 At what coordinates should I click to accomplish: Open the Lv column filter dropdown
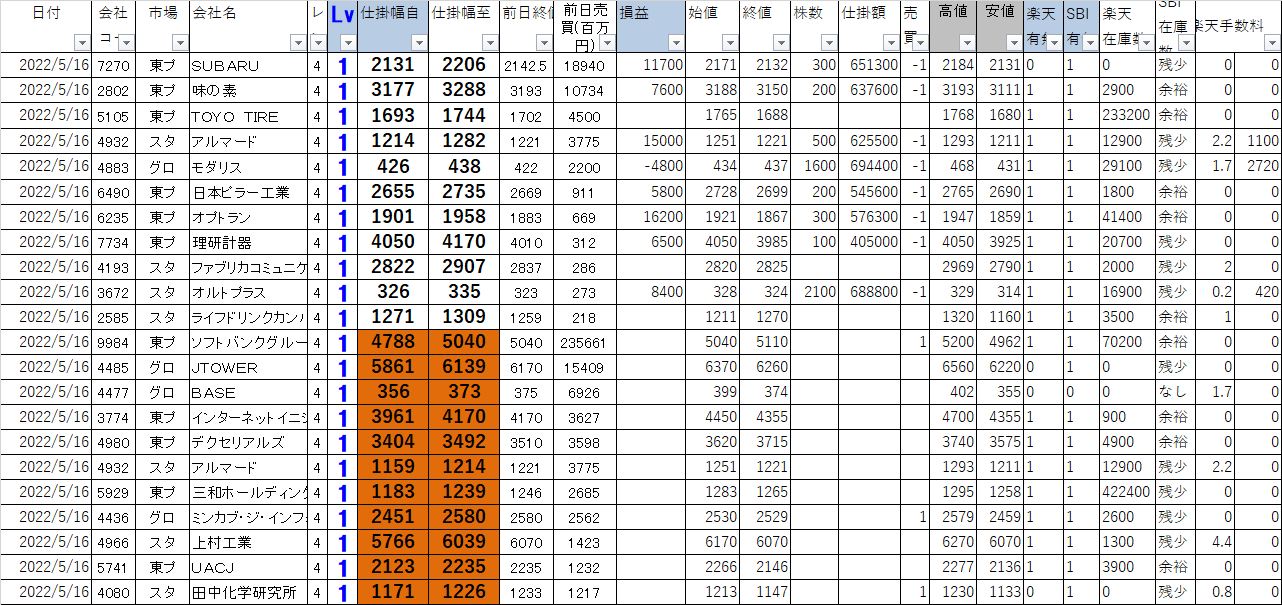348,43
